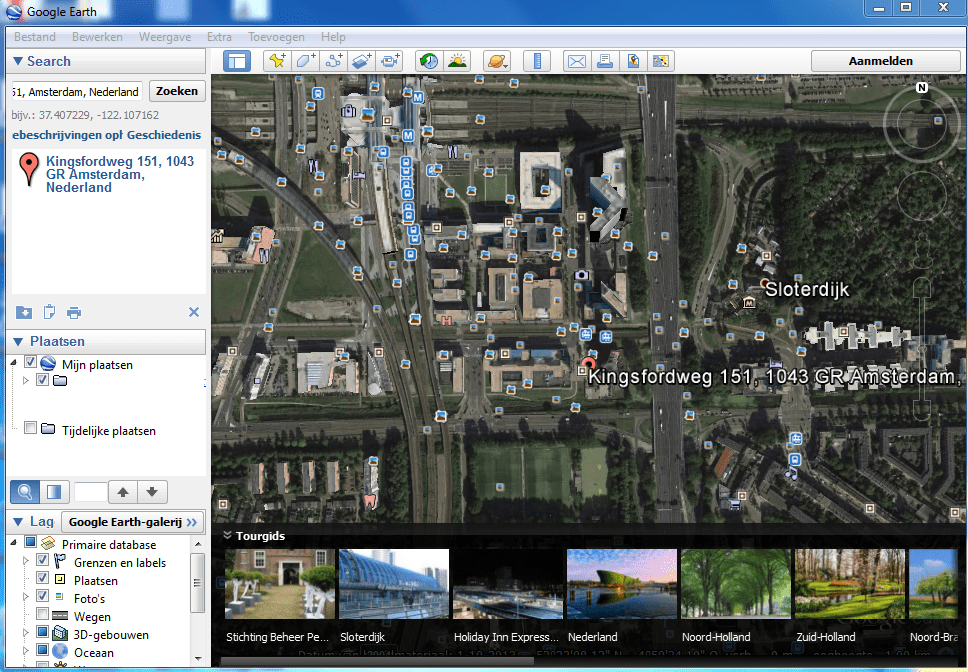This screenshot has height=672, width=968.
Task: Click the Layers panel vertical scrollbar
Action: pyautogui.click(x=198, y=583)
